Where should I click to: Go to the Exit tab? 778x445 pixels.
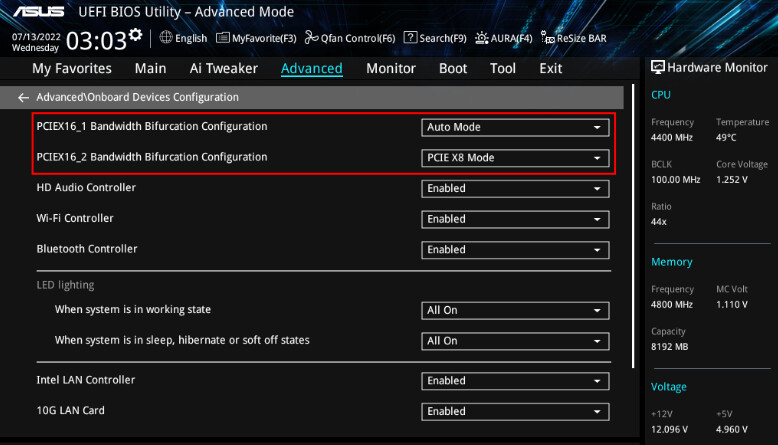551,68
